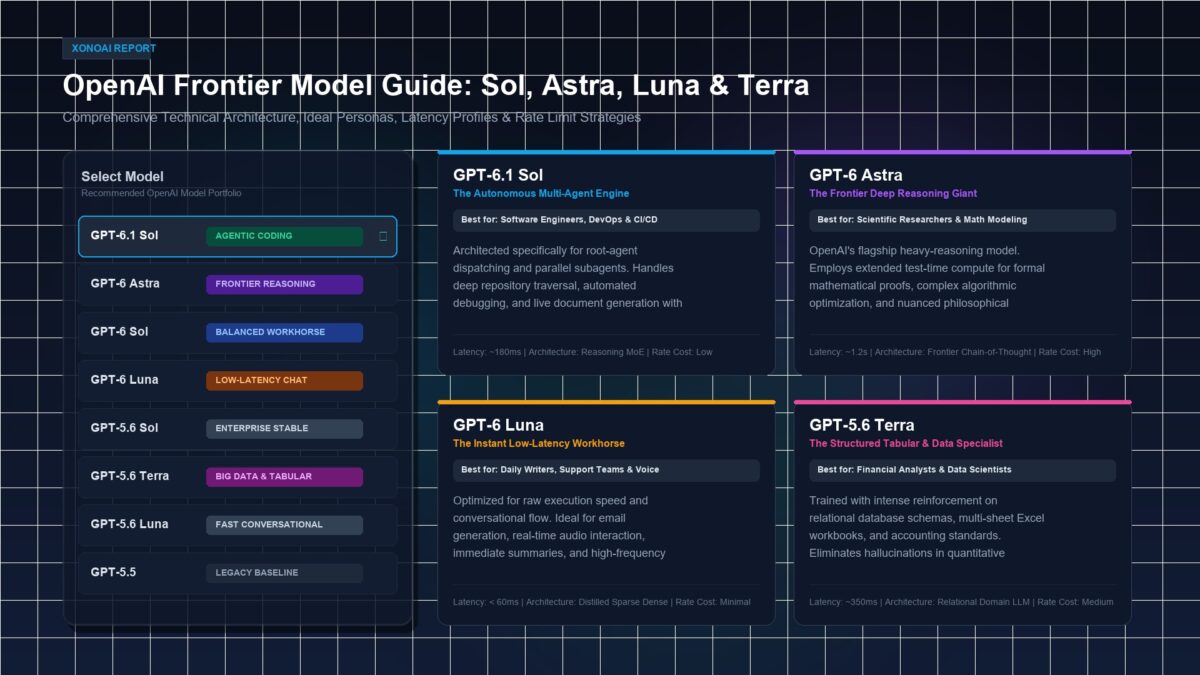Click the AGENTIC CODING green badge
This screenshot has width=1200, height=675.
click(284, 236)
